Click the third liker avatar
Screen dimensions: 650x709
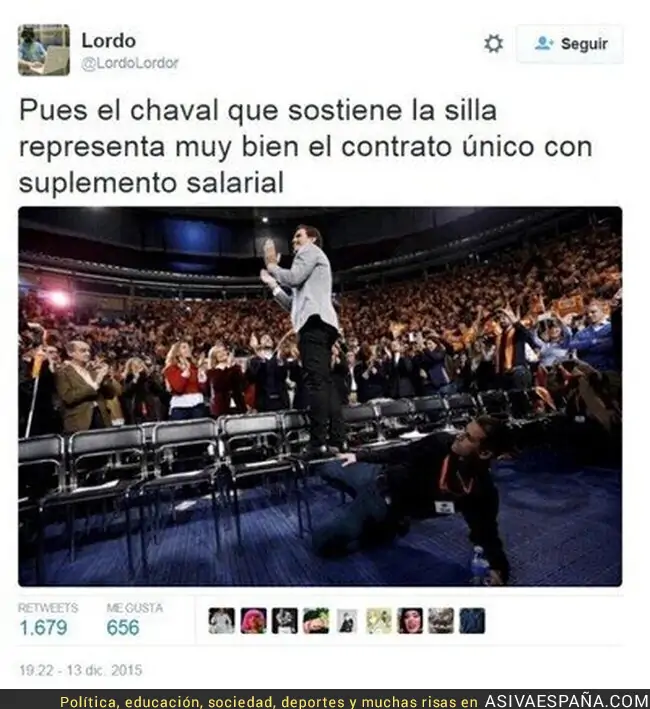[x=284, y=620]
